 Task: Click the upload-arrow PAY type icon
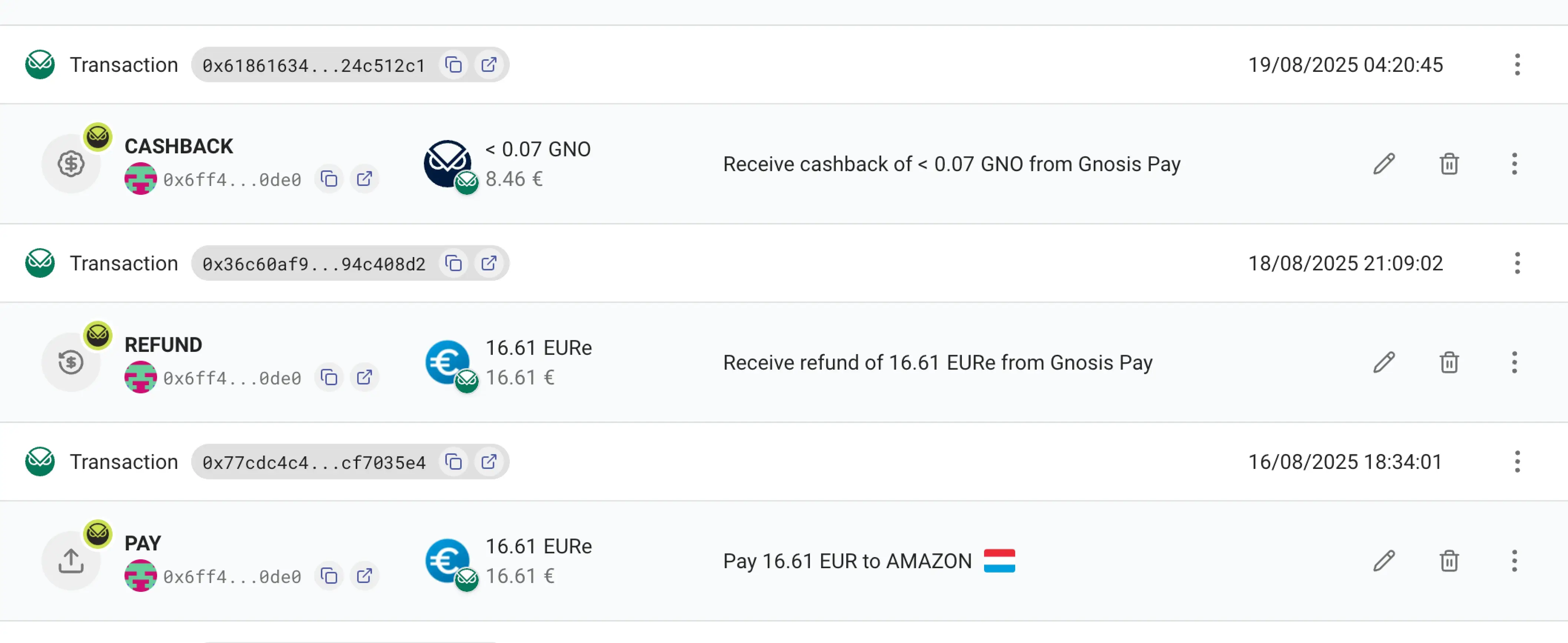click(71, 560)
